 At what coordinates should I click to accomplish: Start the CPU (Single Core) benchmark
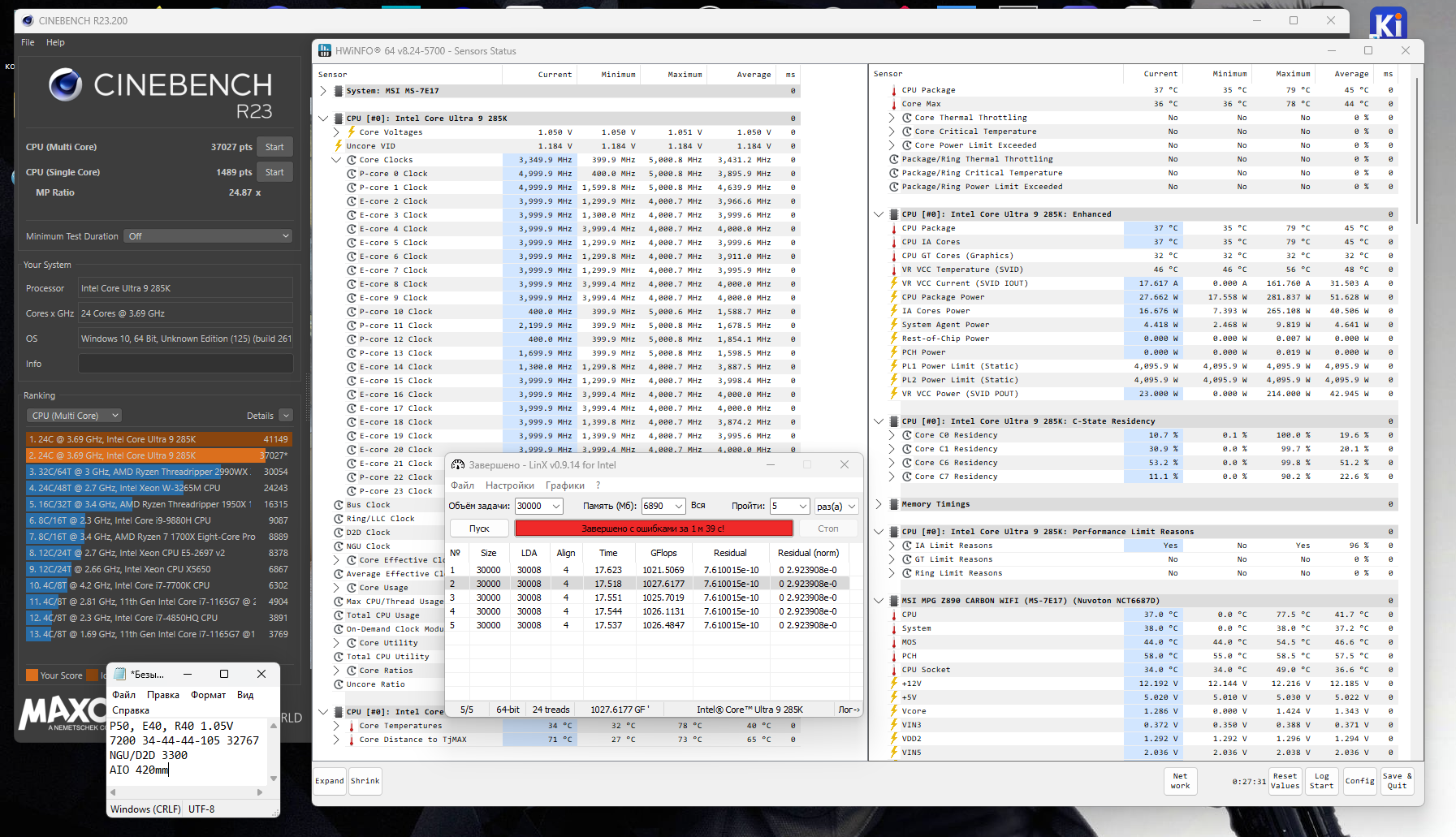pyautogui.click(x=274, y=172)
